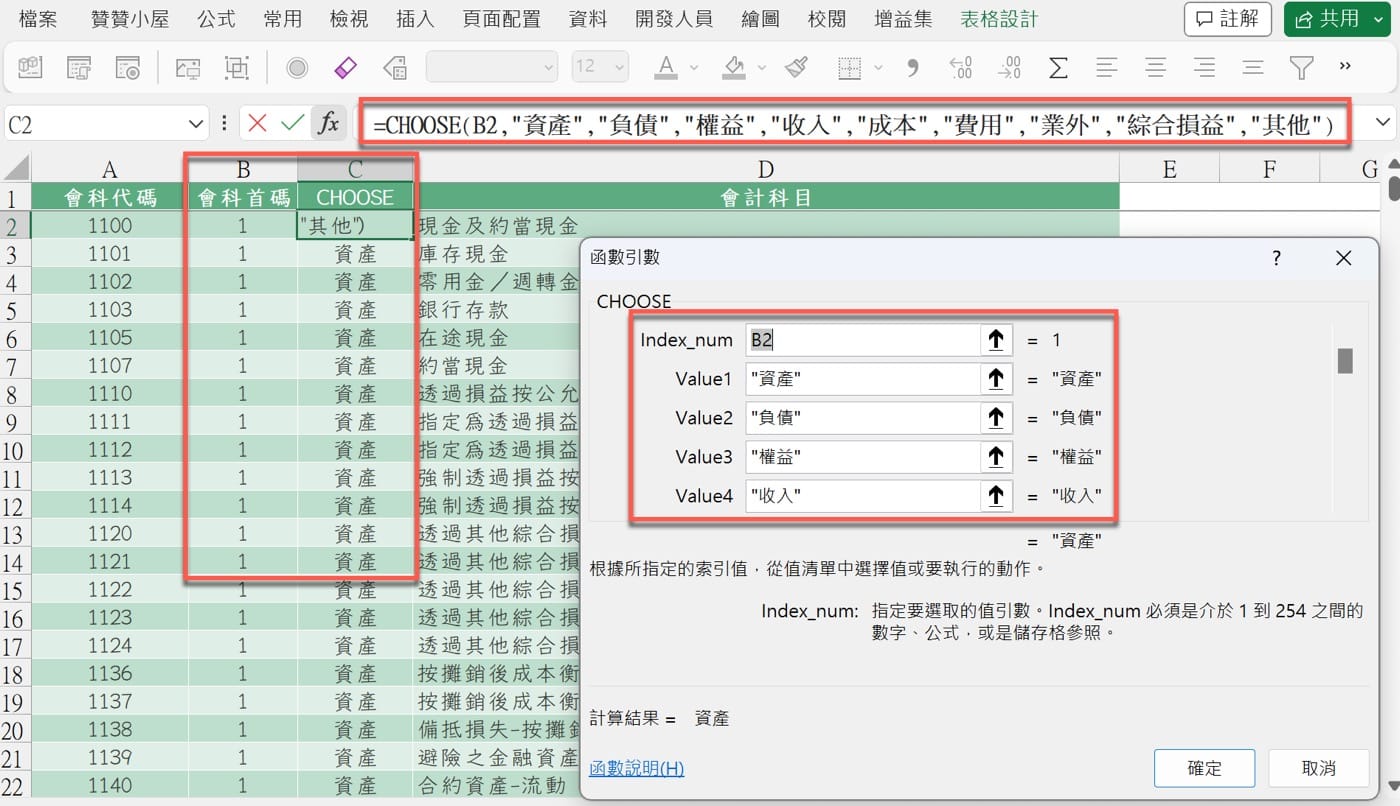Click the middle align lines icon
1400x806 pixels.
(x=1253, y=67)
